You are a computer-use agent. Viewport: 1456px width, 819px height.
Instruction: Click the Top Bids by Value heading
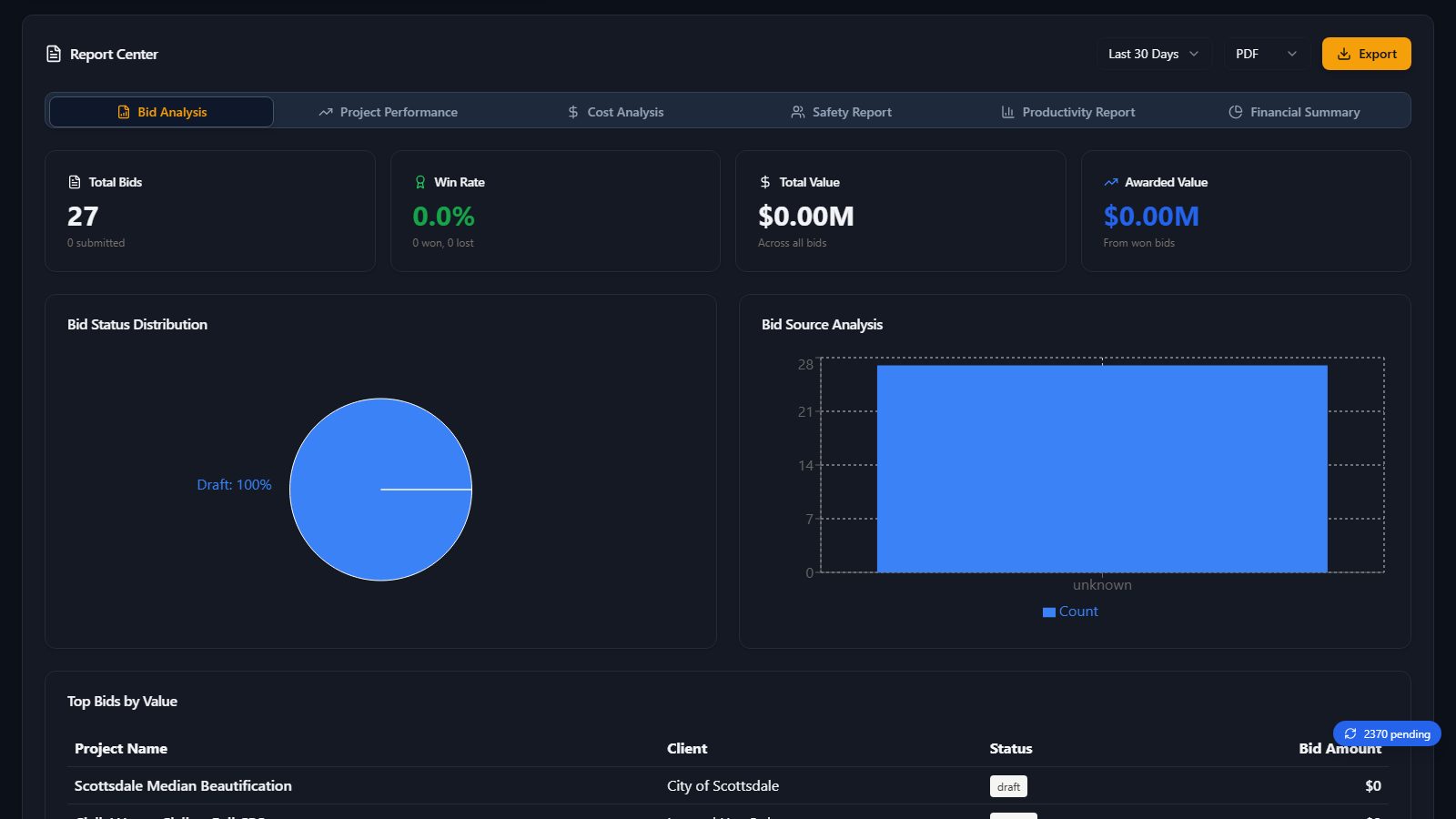pyautogui.click(x=122, y=701)
